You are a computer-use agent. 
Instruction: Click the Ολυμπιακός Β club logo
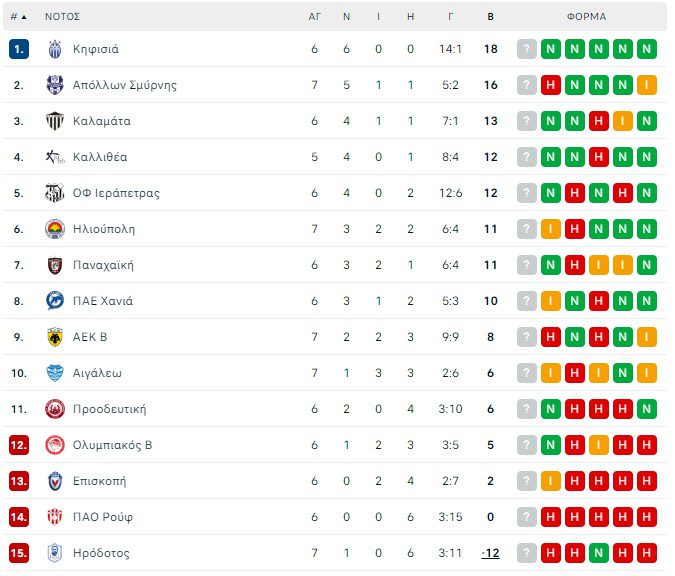pyautogui.click(x=55, y=445)
